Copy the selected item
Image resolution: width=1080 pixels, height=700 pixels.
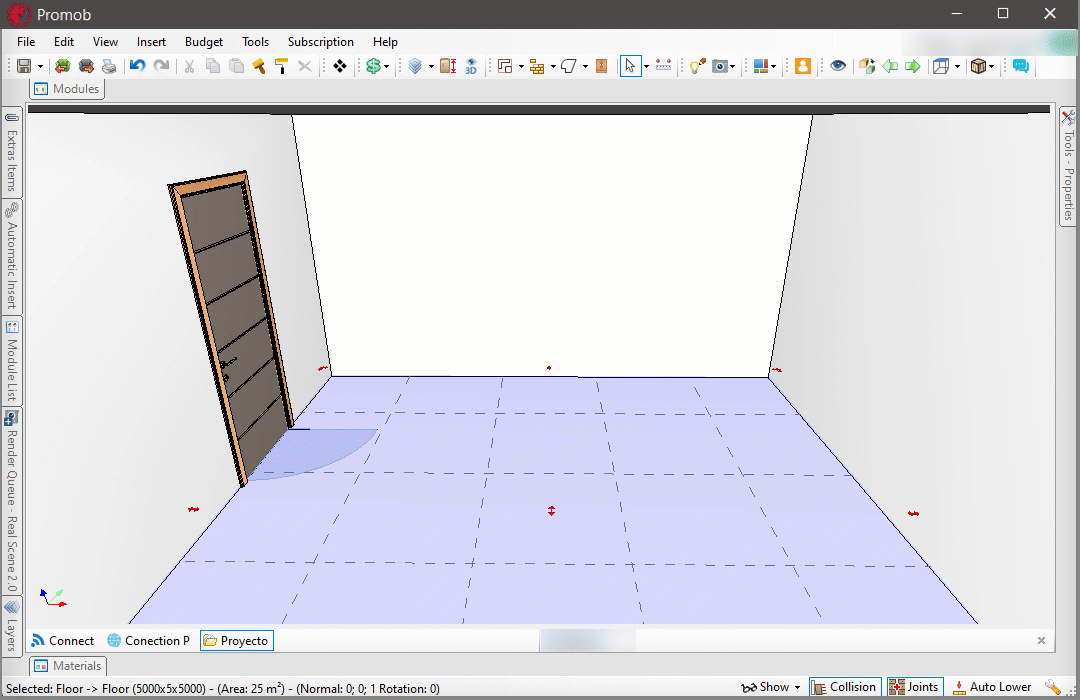pyautogui.click(x=213, y=66)
